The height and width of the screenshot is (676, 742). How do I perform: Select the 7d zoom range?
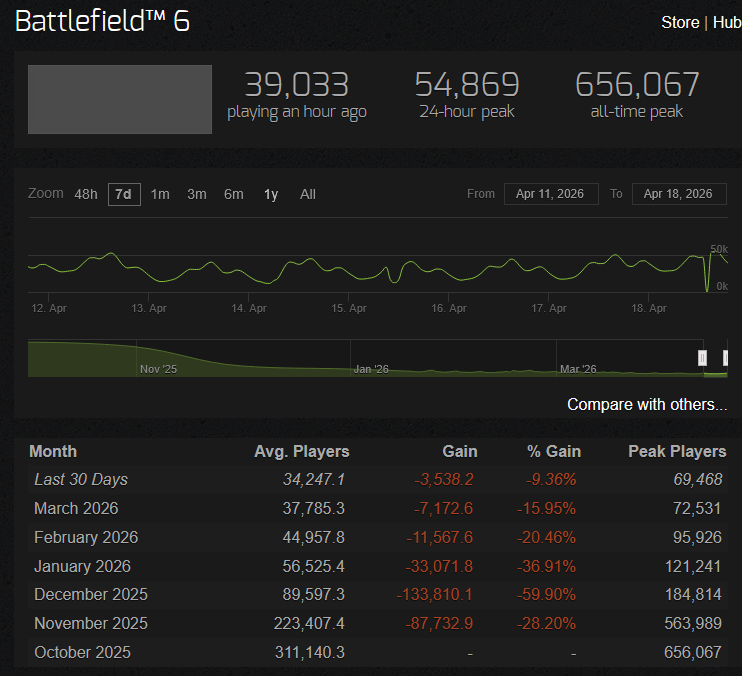pos(124,194)
